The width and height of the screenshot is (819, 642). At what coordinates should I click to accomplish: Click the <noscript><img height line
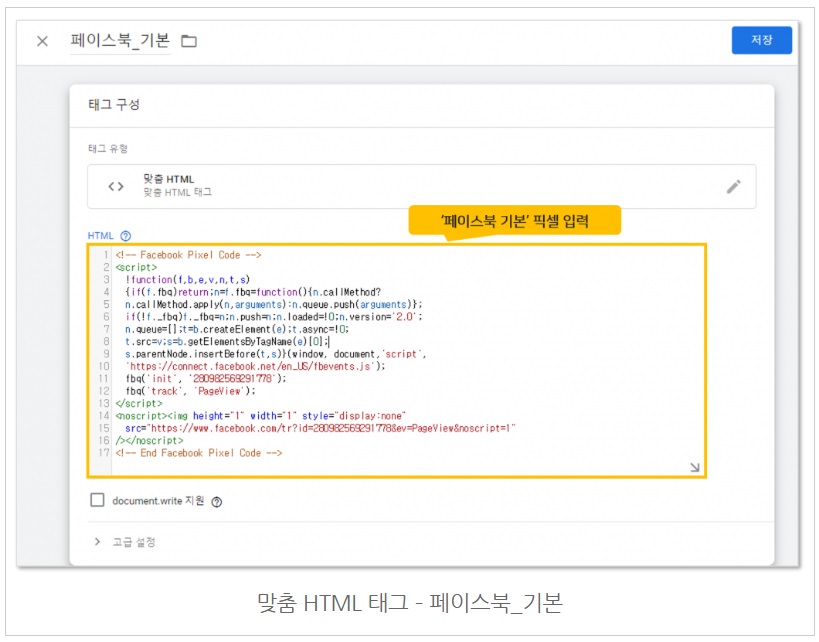pyautogui.click(x=261, y=416)
